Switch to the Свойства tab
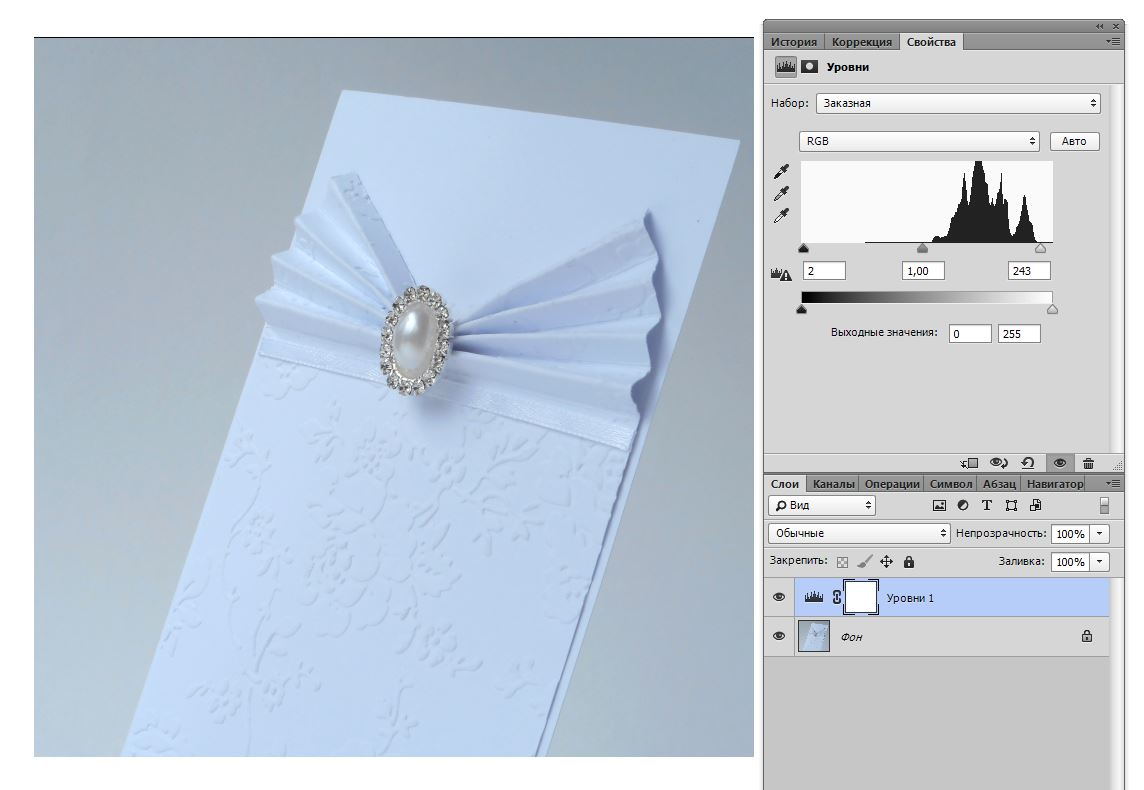The image size is (1144, 790). 931,42
